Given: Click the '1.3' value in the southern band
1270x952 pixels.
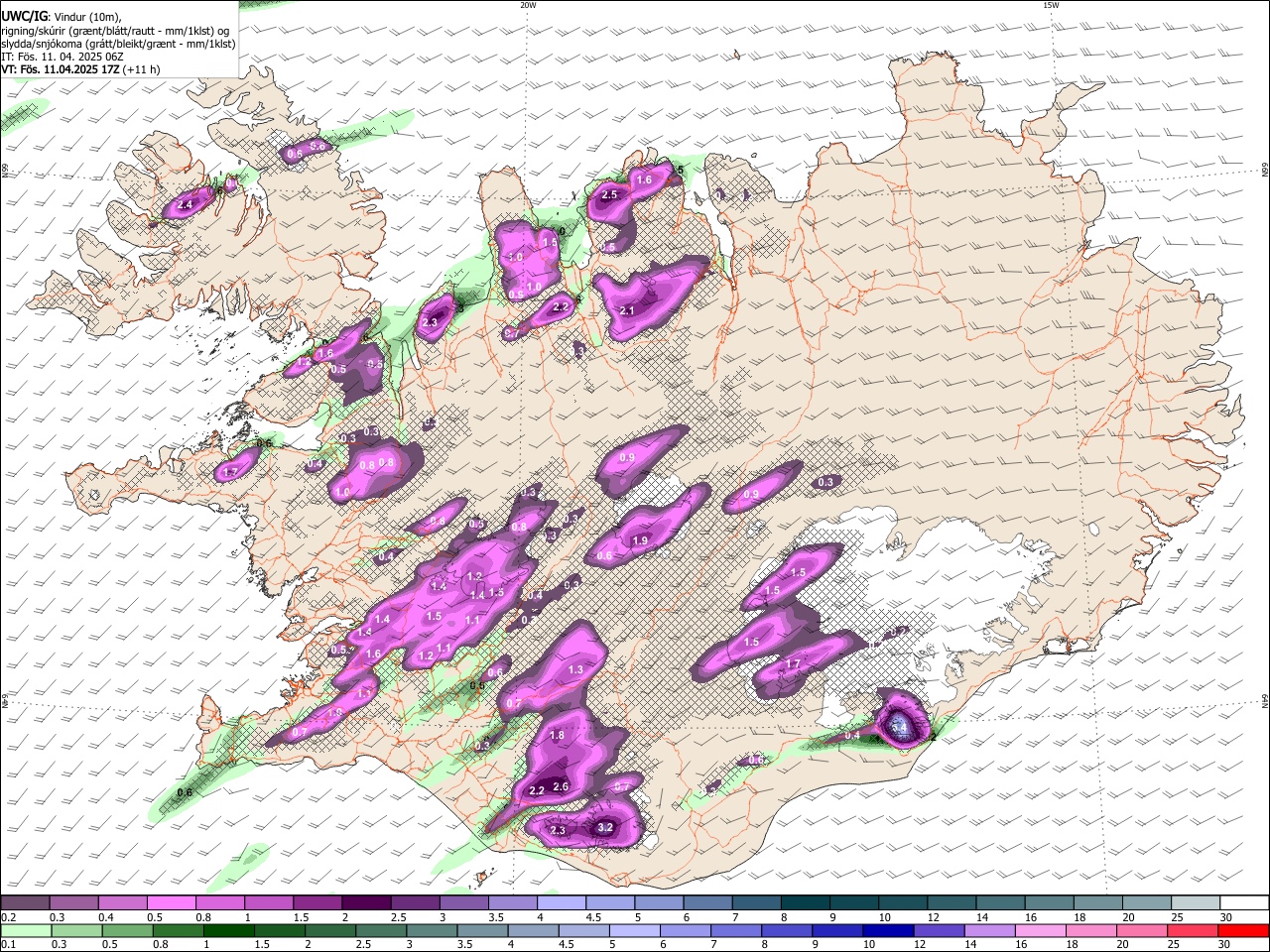Looking at the screenshot, I should [576, 670].
